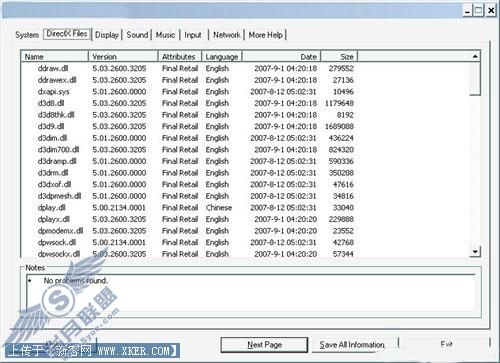
Task: Click size value 279552 of ddraw.dll
Action: [341, 68]
